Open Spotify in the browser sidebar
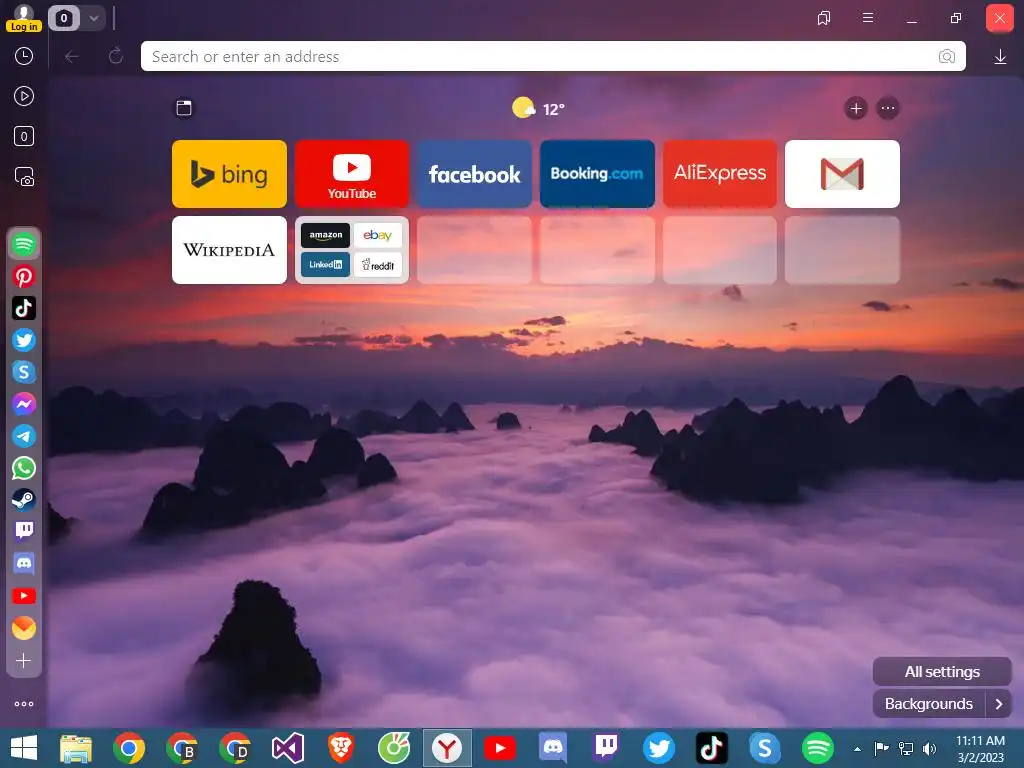Screen dimensions: 1024x768 24,244
